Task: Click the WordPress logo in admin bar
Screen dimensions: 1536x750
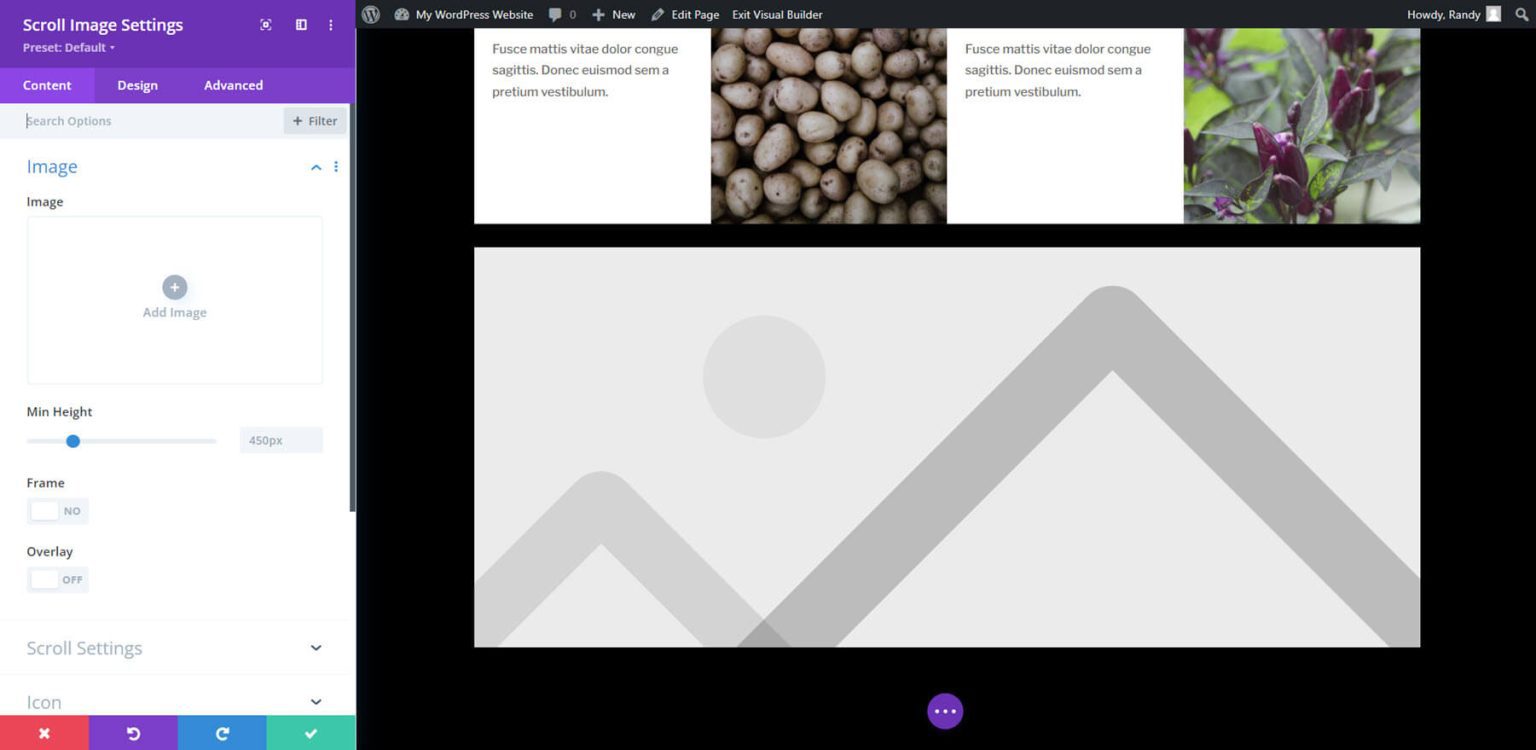Action: pos(370,14)
